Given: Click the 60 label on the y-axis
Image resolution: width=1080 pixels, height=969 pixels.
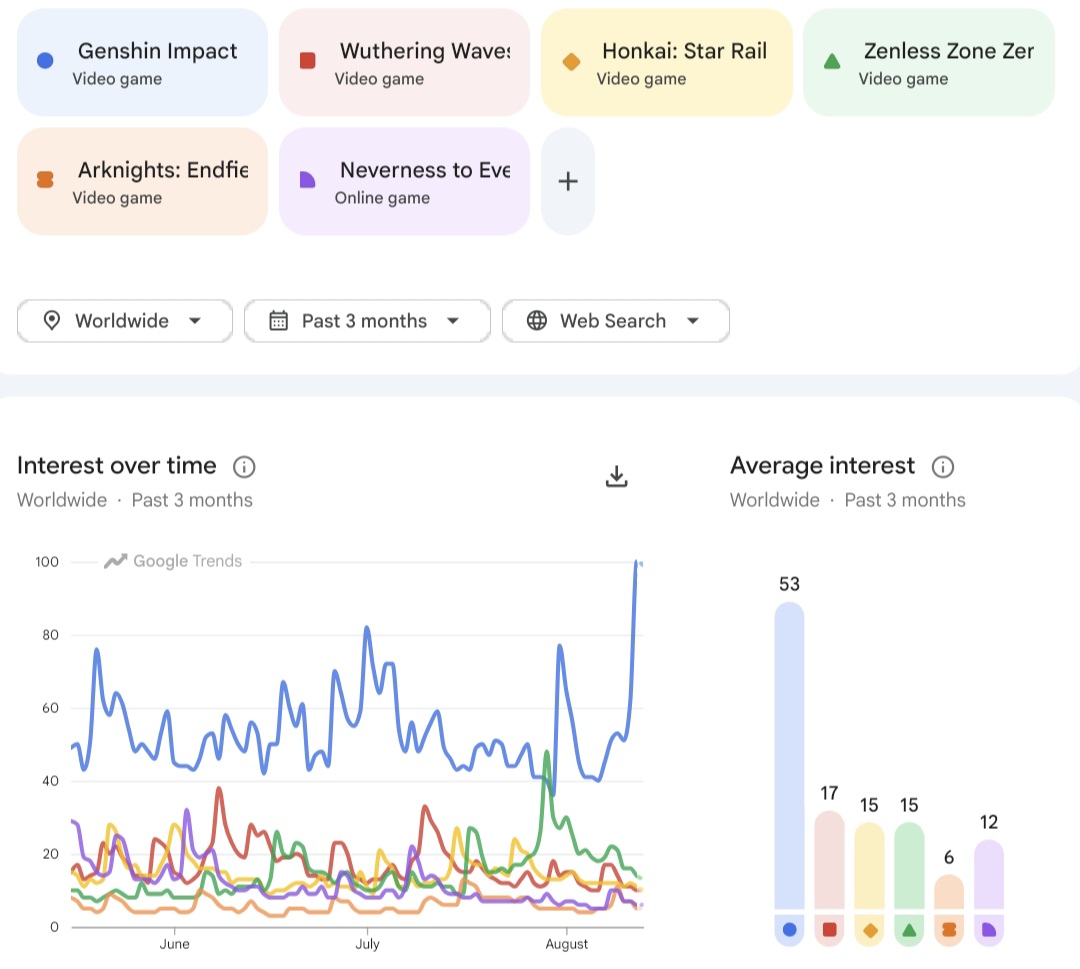Looking at the screenshot, I should (50, 708).
